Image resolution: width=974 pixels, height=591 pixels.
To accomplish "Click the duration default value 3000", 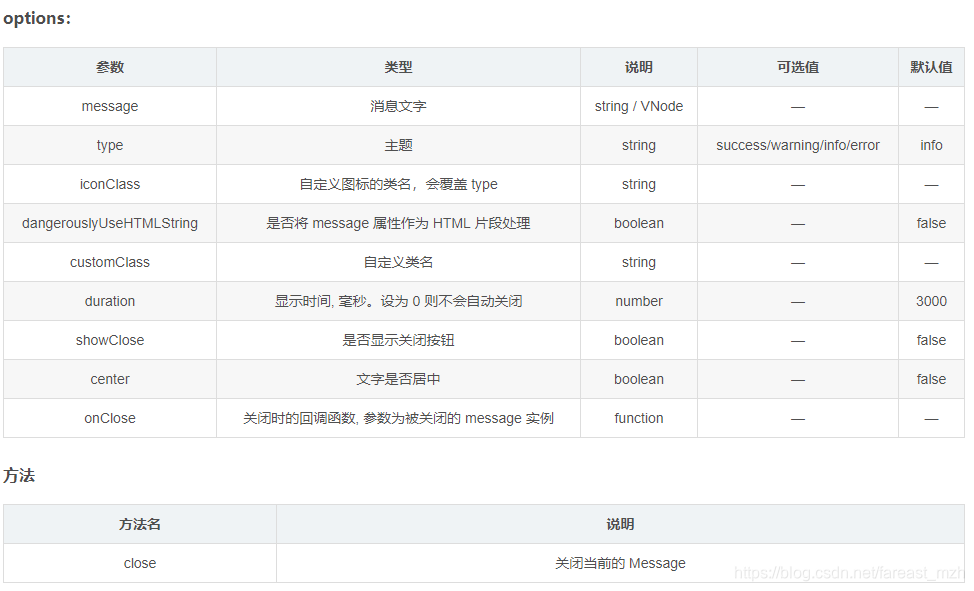I will (x=930, y=301).
